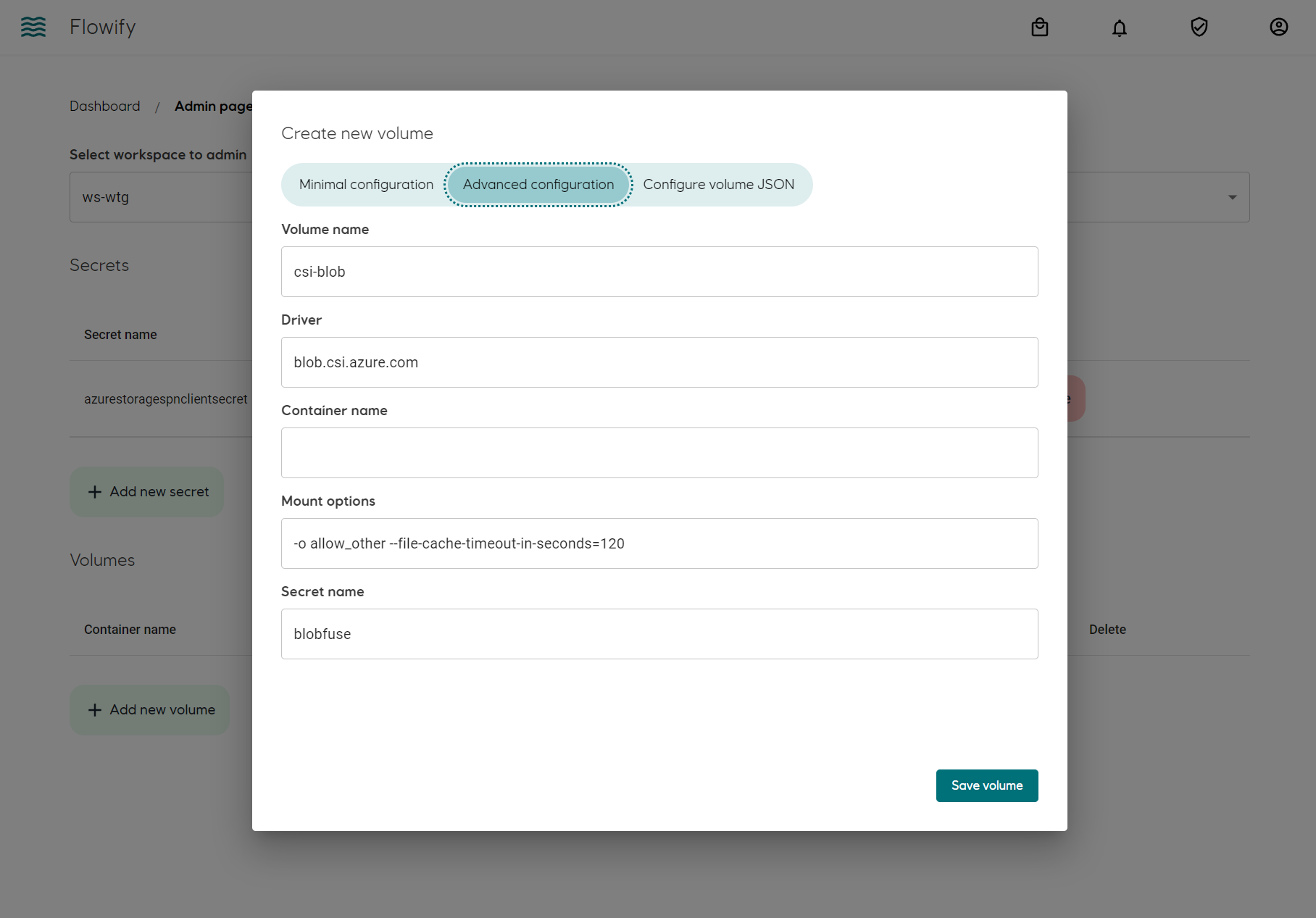The image size is (1316, 918).
Task: Click the Secrets section heading
Action: tap(99, 265)
